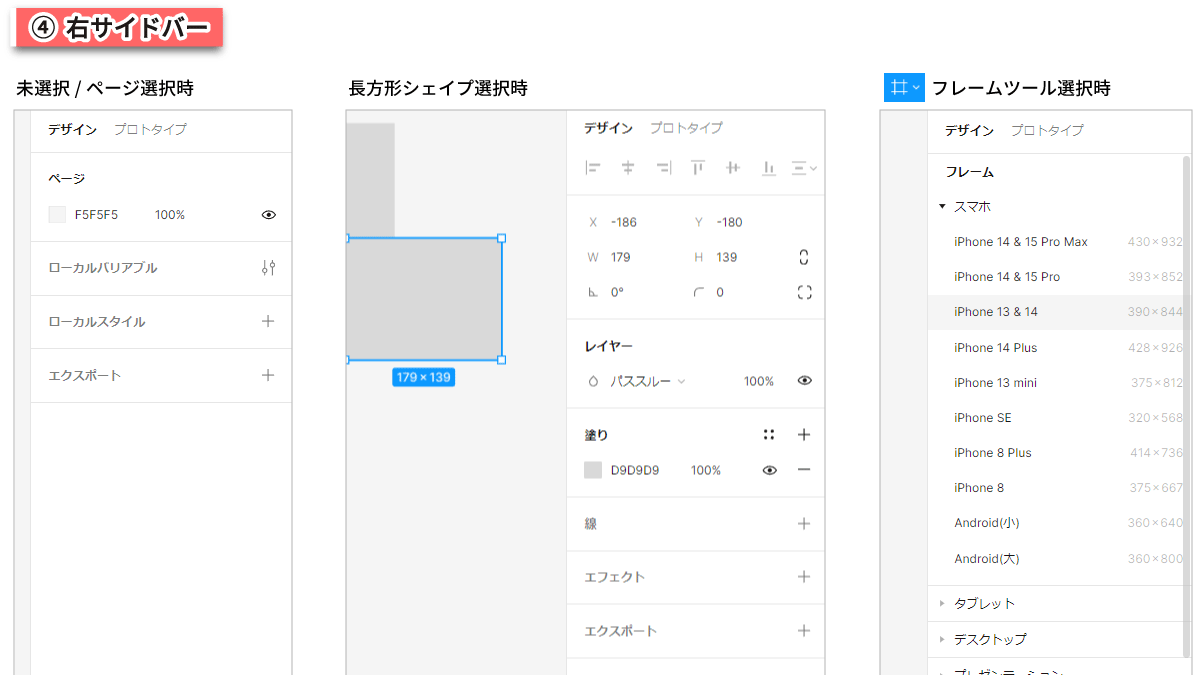Select iPhone 14 Plus frame preset
Viewport: 1200px width, 675px height.
point(1055,347)
